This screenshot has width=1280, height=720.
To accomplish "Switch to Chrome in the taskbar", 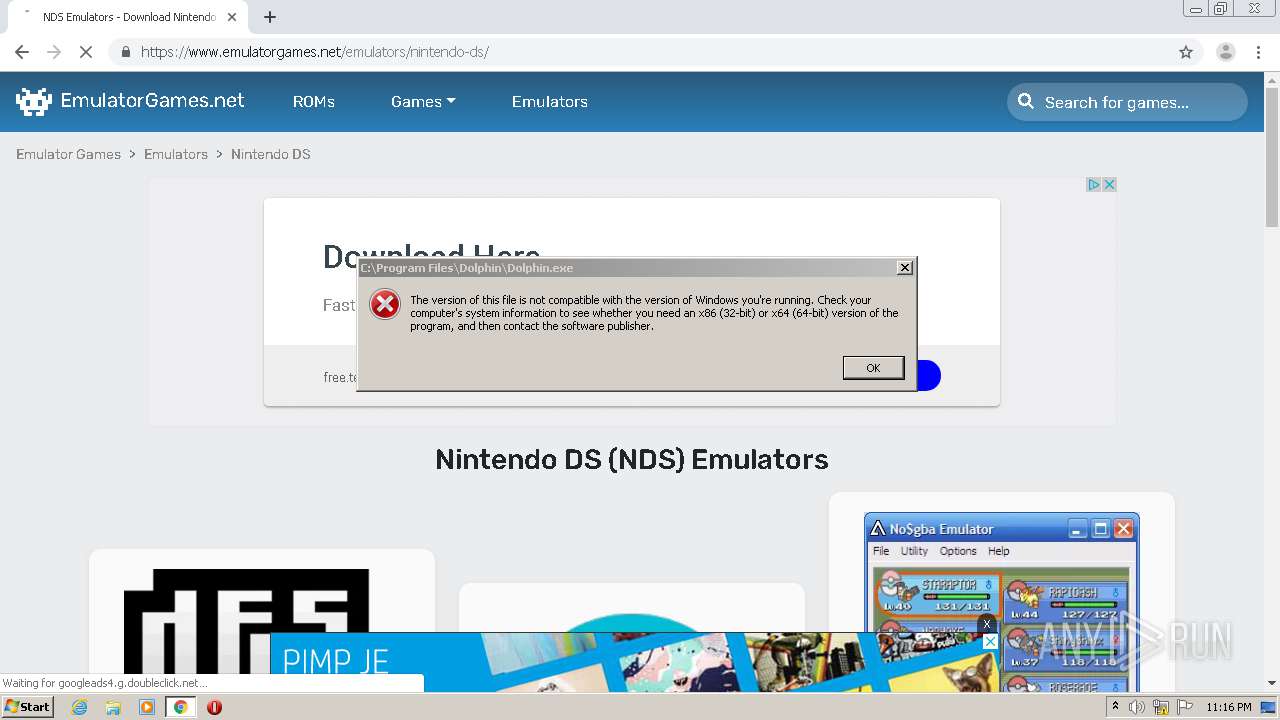I will pyautogui.click(x=180, y=707).
